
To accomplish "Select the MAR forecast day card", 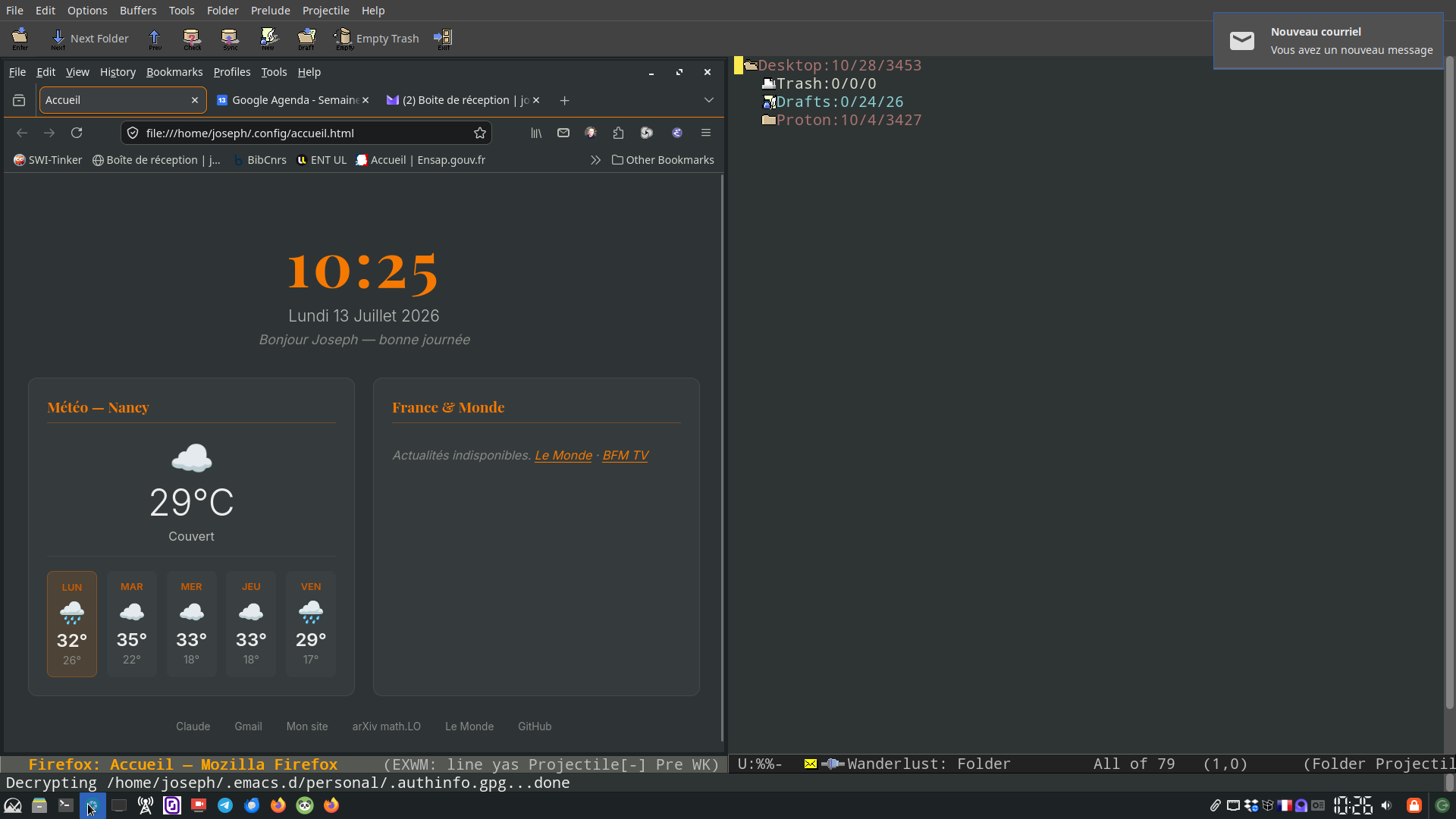I will point(132,623).
